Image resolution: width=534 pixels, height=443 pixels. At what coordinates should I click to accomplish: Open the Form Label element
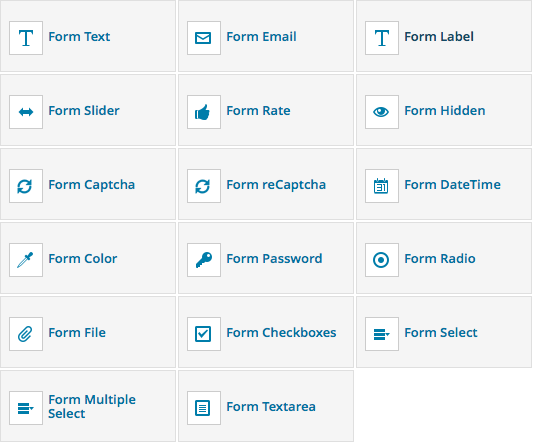click(x=444, y=36)
